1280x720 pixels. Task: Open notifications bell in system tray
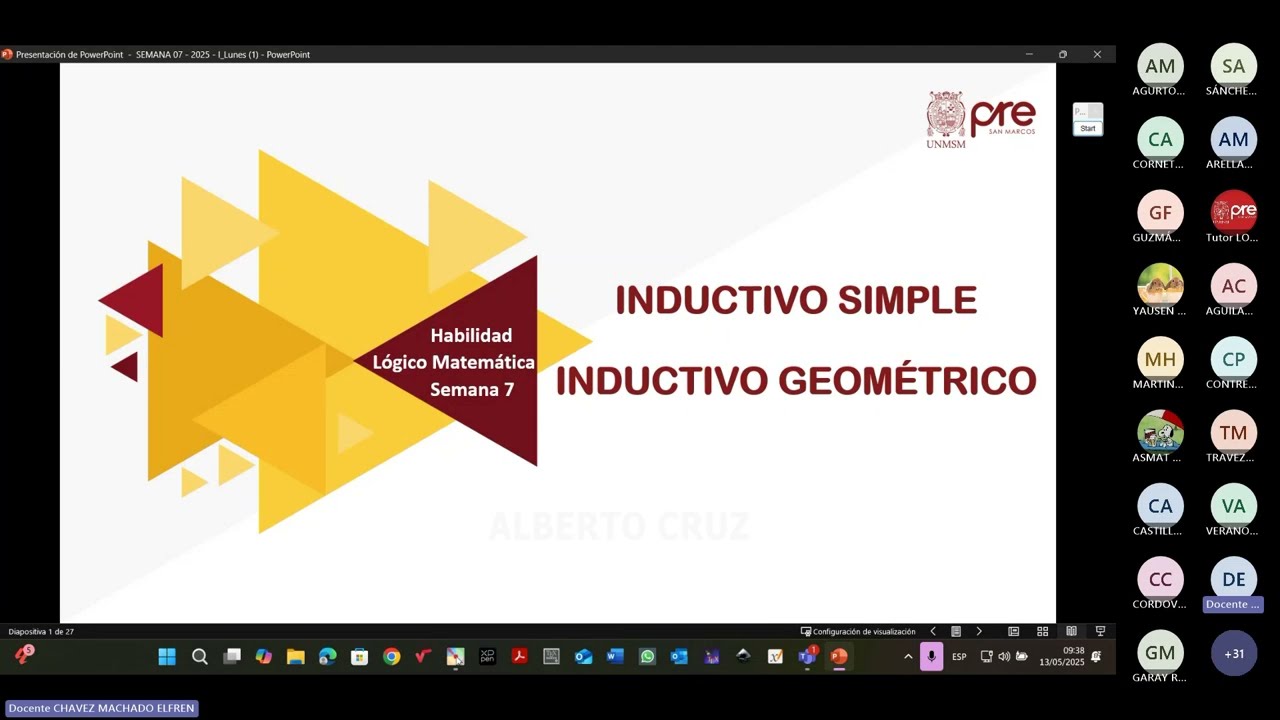click(x=1096, y=656)
